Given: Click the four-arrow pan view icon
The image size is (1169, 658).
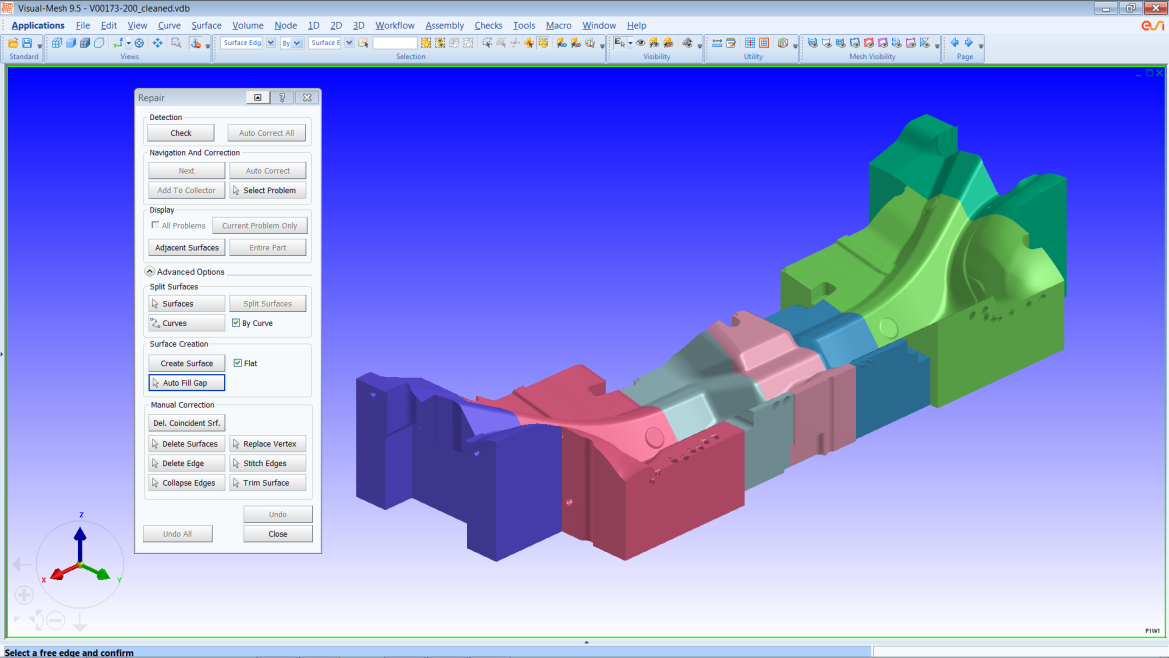Looking at the screenshot, I should [157, 43].
